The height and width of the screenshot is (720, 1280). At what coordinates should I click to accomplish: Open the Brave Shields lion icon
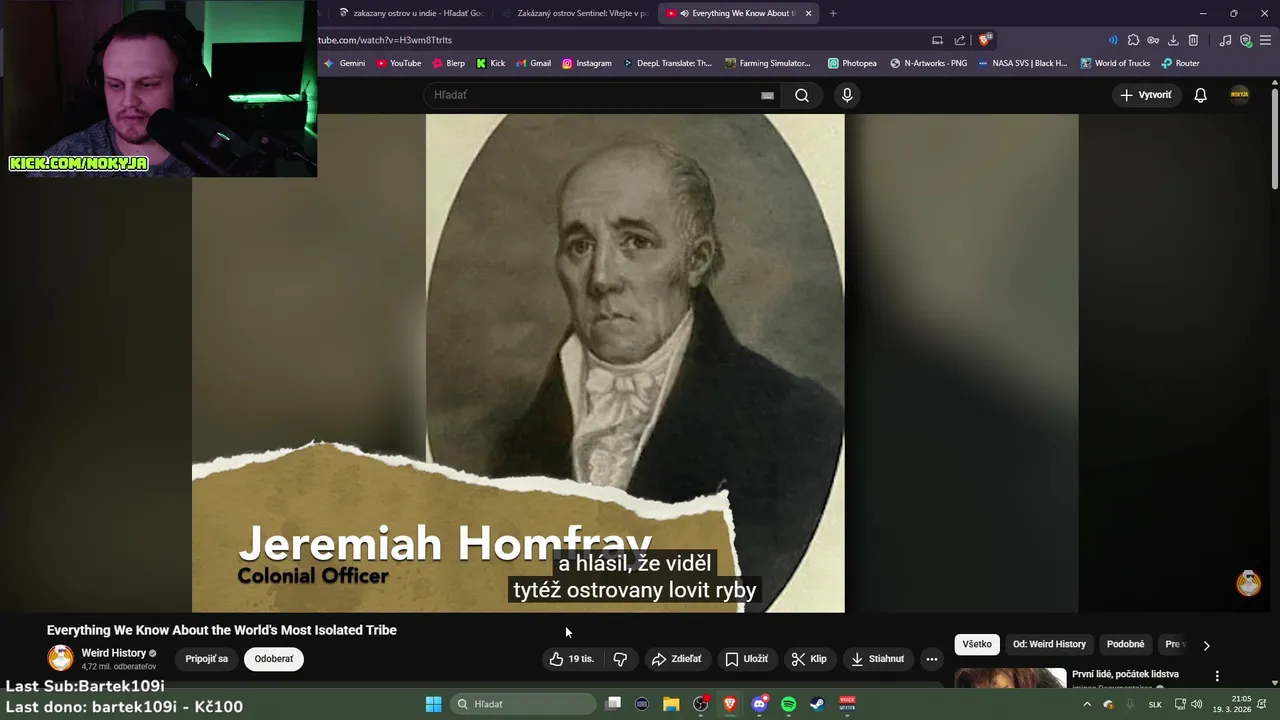(x=985, y=40)
